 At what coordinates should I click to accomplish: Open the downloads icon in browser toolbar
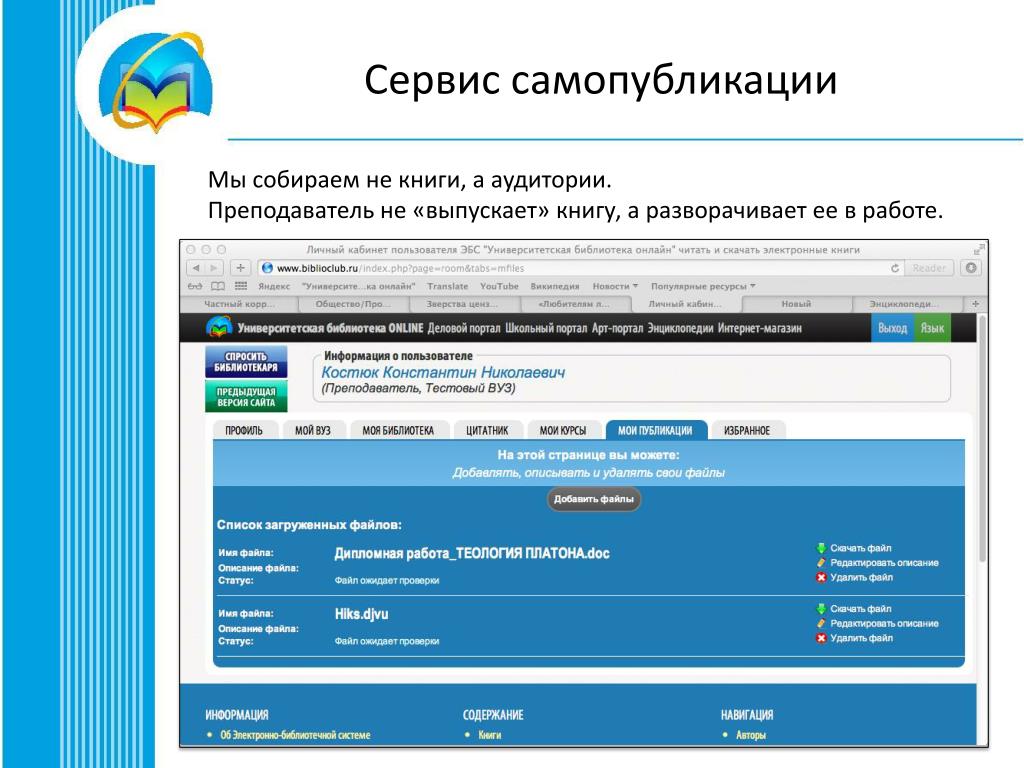point(971,268)
